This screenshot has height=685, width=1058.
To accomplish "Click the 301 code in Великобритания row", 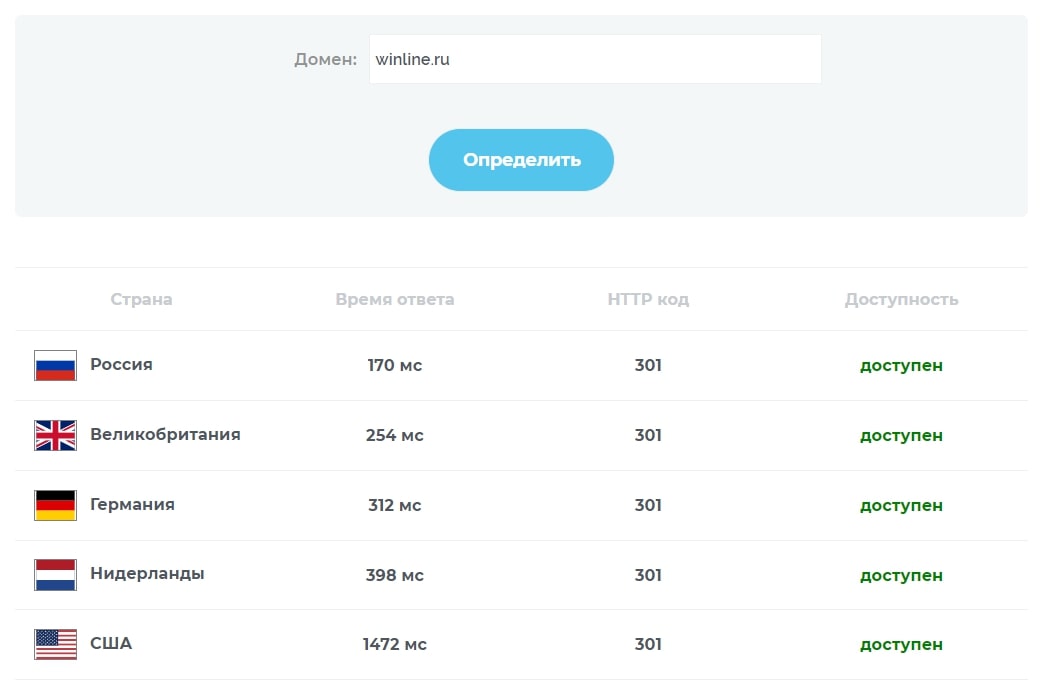I will [x=648, y=435].
